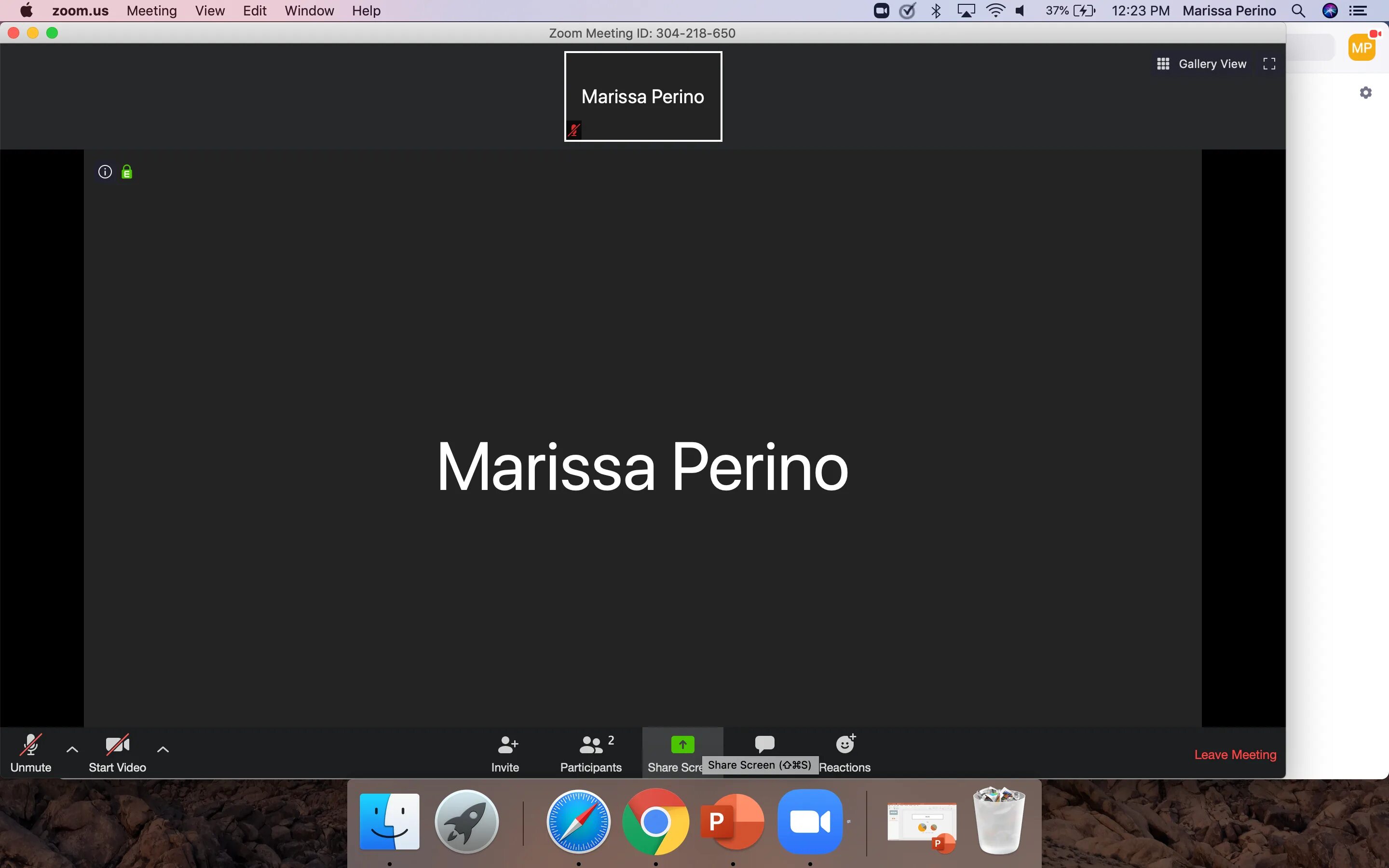Click the meeting info icon
This screenshot has height=868, width=1389.
pyautogui.click(x=105, y=172)
